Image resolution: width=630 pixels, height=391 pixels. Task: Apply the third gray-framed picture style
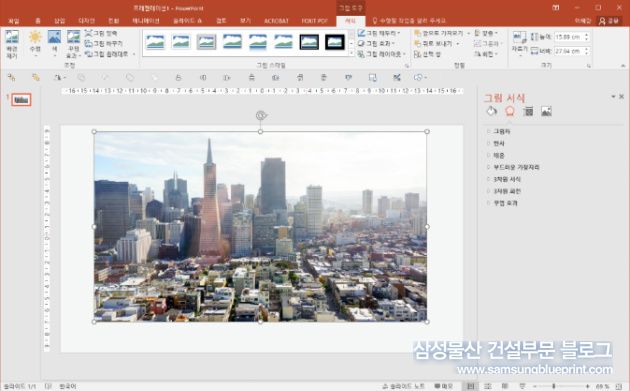pyautogui.click(x=207, y=42)
